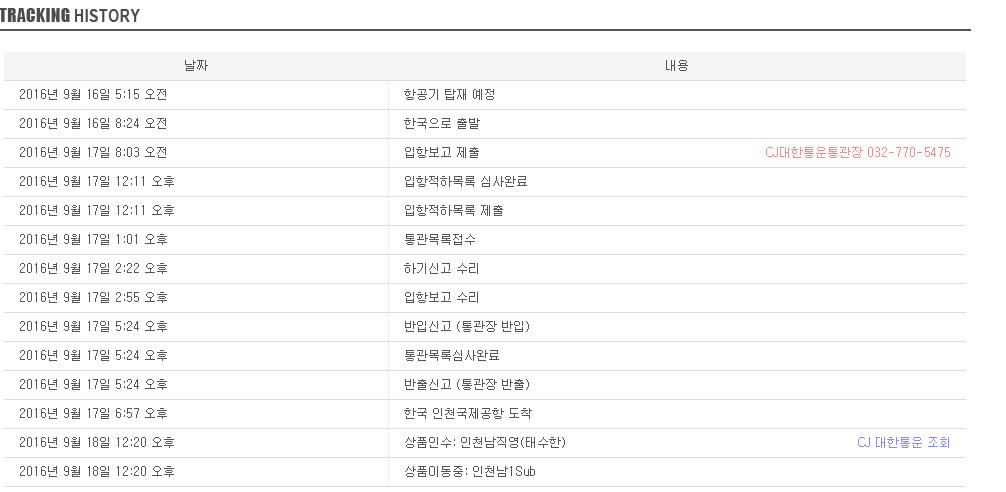Click the 날짜 column header

click(196, 66)
